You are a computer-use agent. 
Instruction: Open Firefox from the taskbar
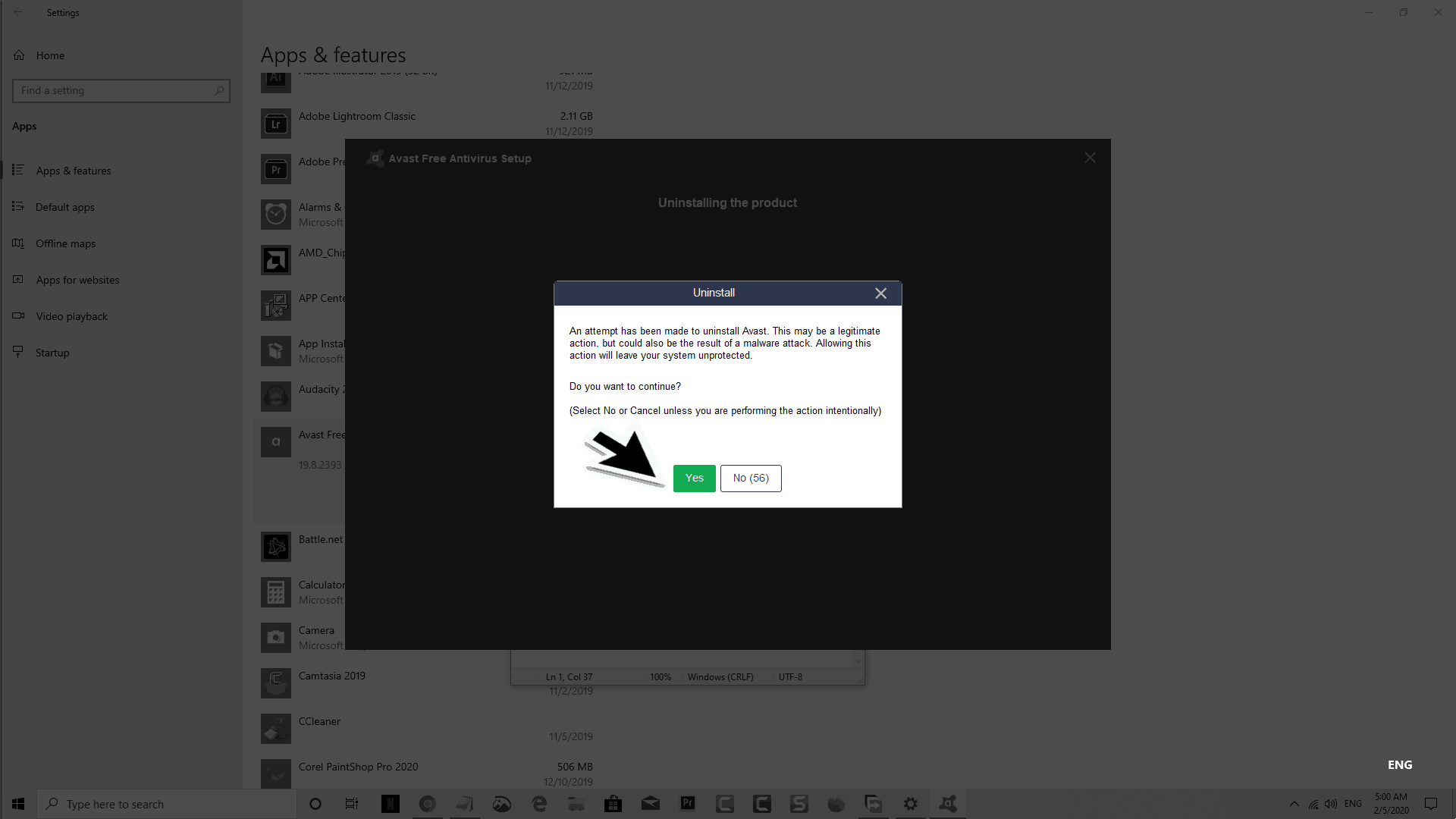pyautogui.click(x=836, y=804)
